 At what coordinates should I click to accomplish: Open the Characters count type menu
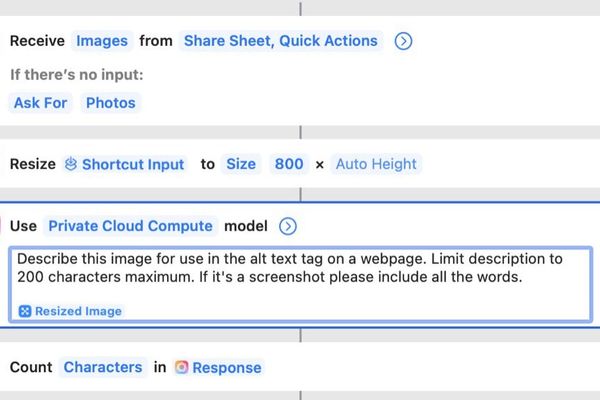coord(102,367)
